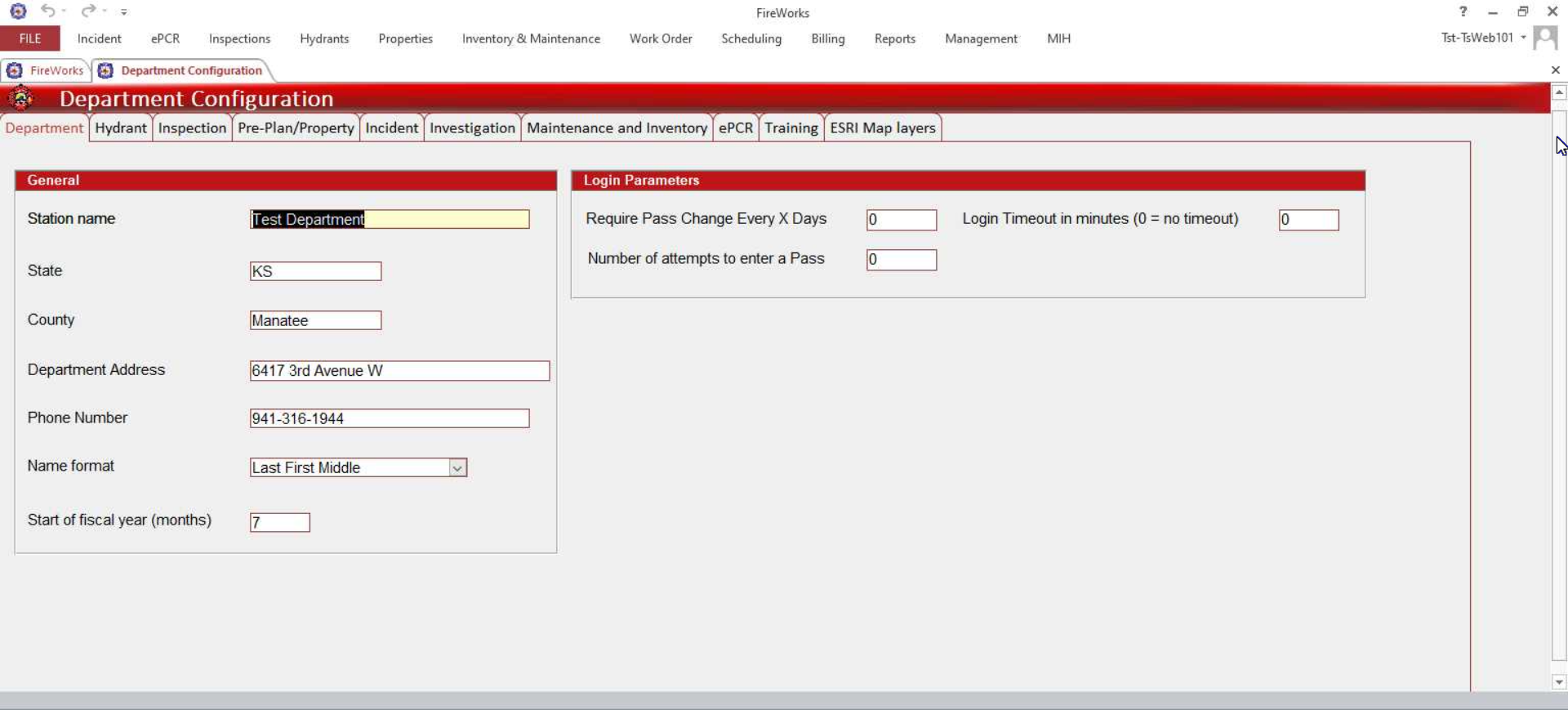Image resolution: width=1568 pixels, height=710 pixels.
Task: Expand the Name format dropdown
Action: point(457,468)
